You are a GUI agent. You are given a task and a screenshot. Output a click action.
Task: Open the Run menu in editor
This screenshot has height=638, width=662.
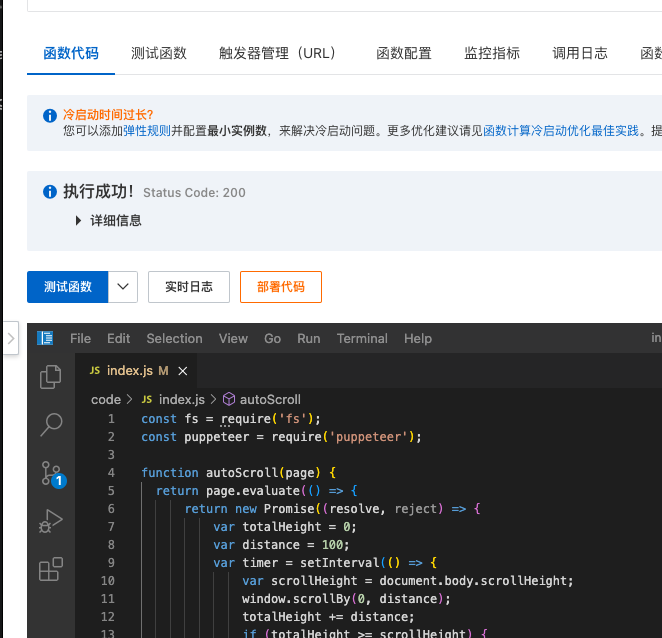[x=309, y=338]
